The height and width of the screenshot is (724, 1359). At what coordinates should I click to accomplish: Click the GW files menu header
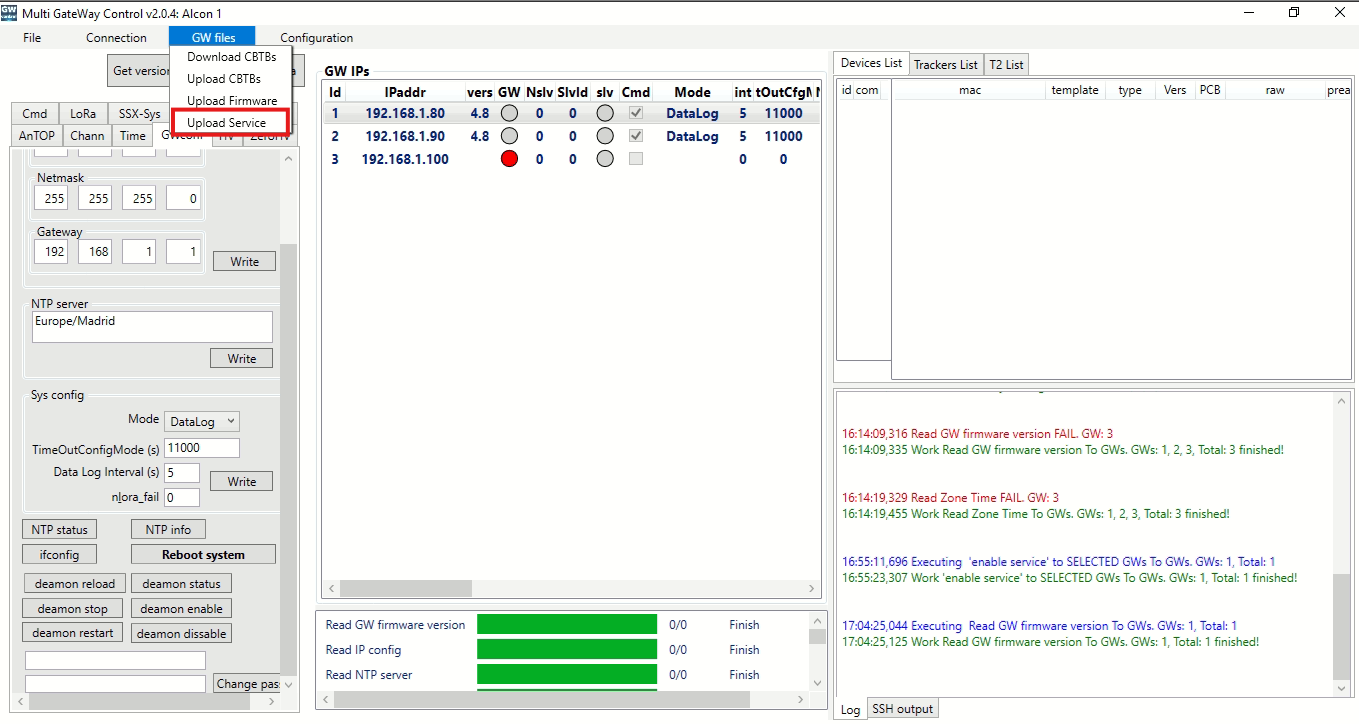click(x=213, y=38)
